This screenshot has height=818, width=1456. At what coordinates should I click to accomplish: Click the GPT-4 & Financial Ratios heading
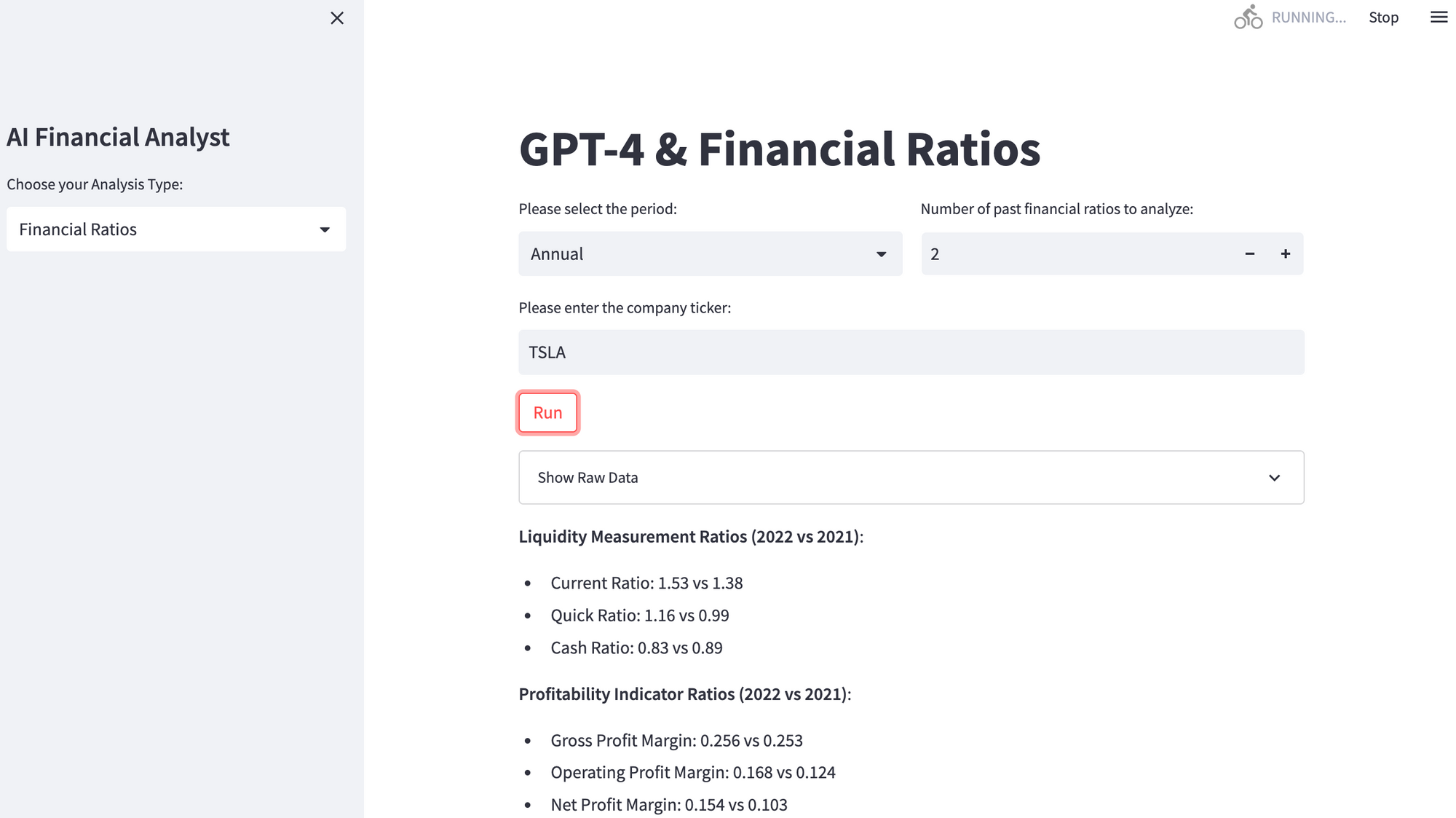(779, 149)
